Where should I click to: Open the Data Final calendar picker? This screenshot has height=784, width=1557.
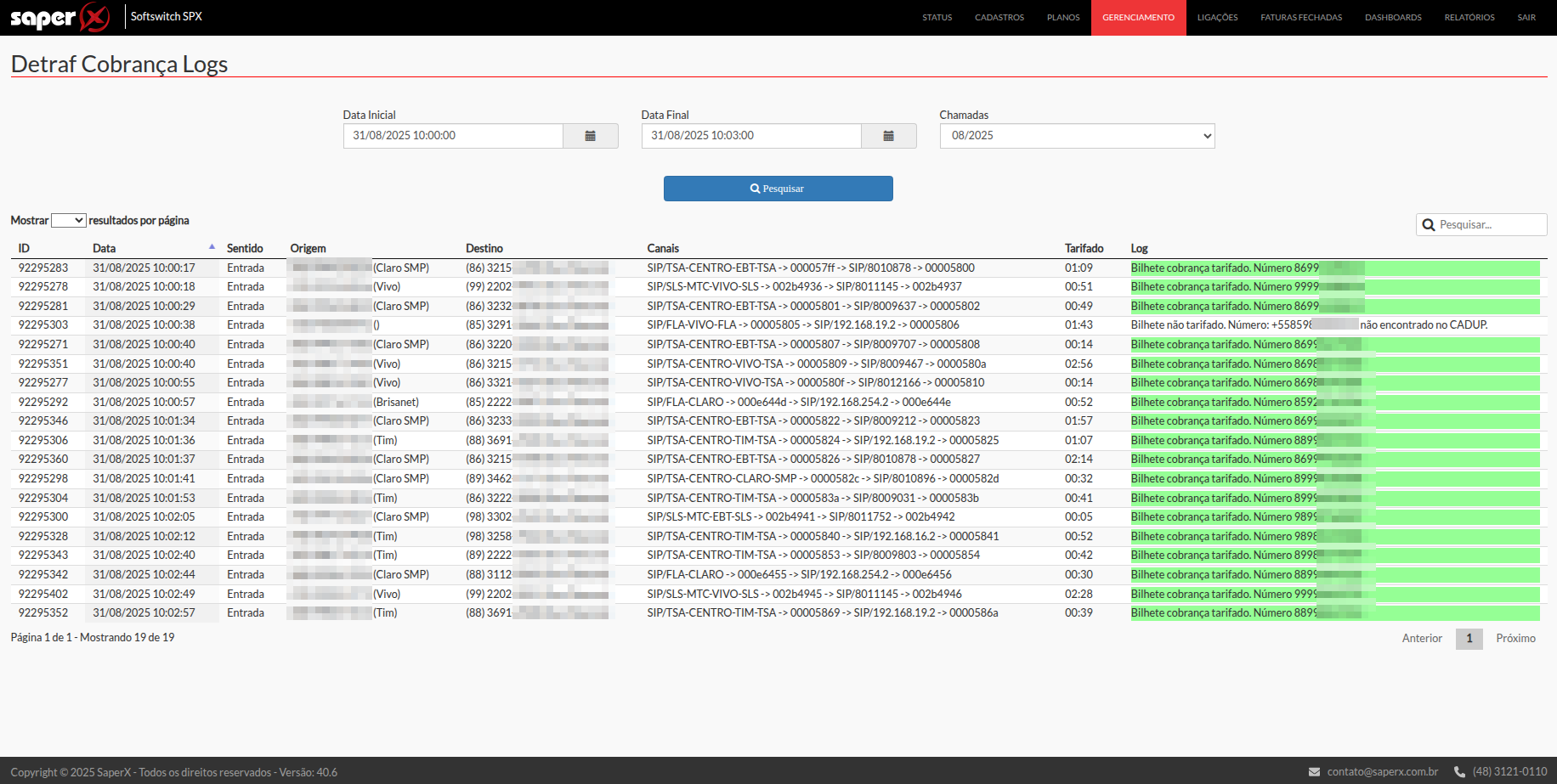888,136
